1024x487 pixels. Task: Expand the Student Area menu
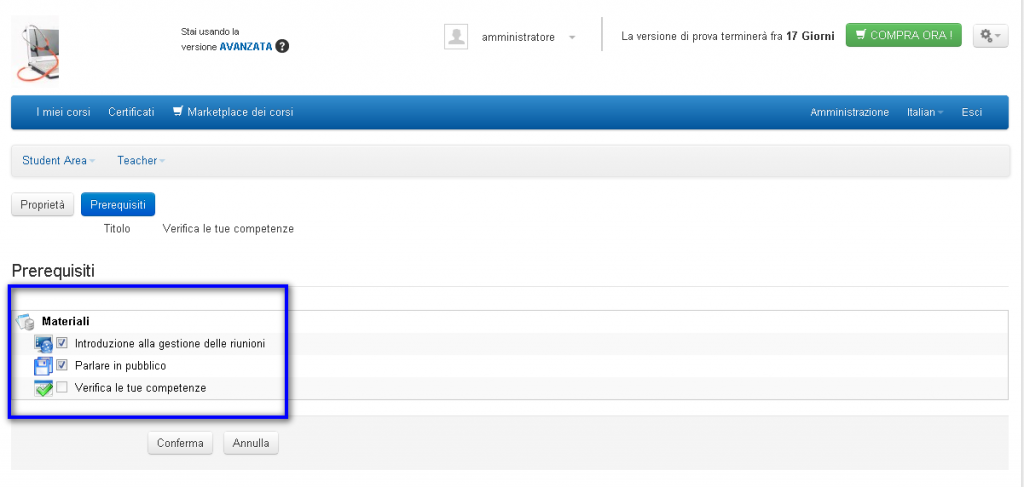click(59, 161)
